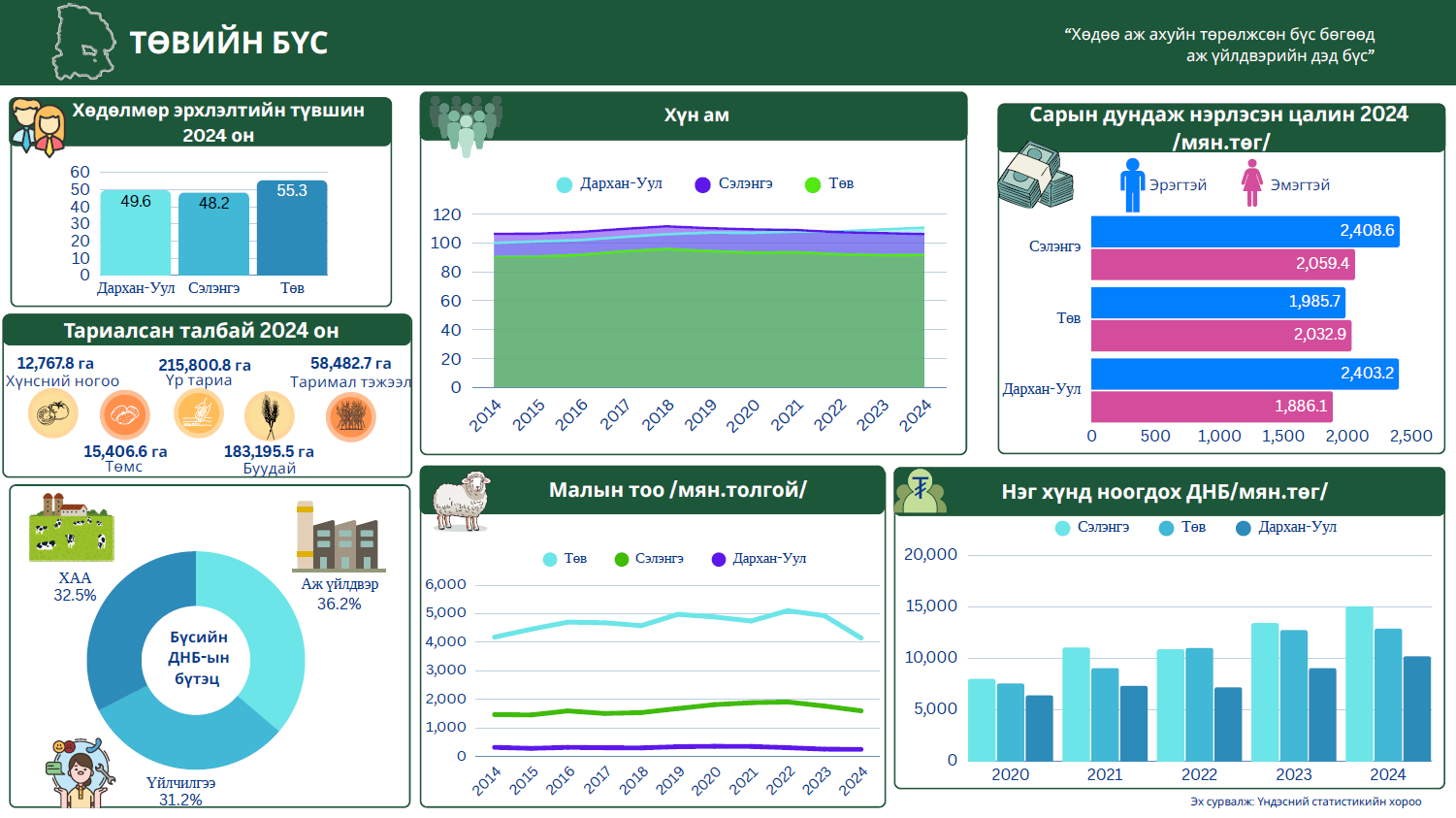Image resolution: width=1456 pixels, height=818 pixels.
Task: Click the wheat Буудай crop icon
Action: point(269,416)
